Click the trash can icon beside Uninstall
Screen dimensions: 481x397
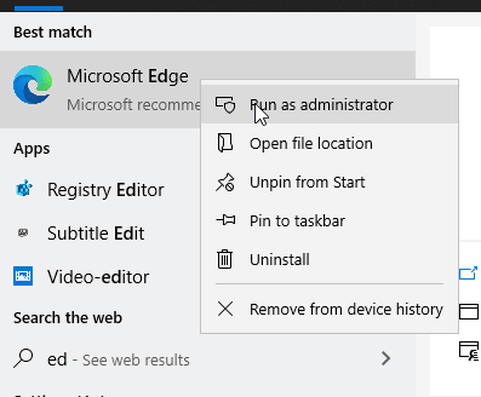[x=225, y=259]
